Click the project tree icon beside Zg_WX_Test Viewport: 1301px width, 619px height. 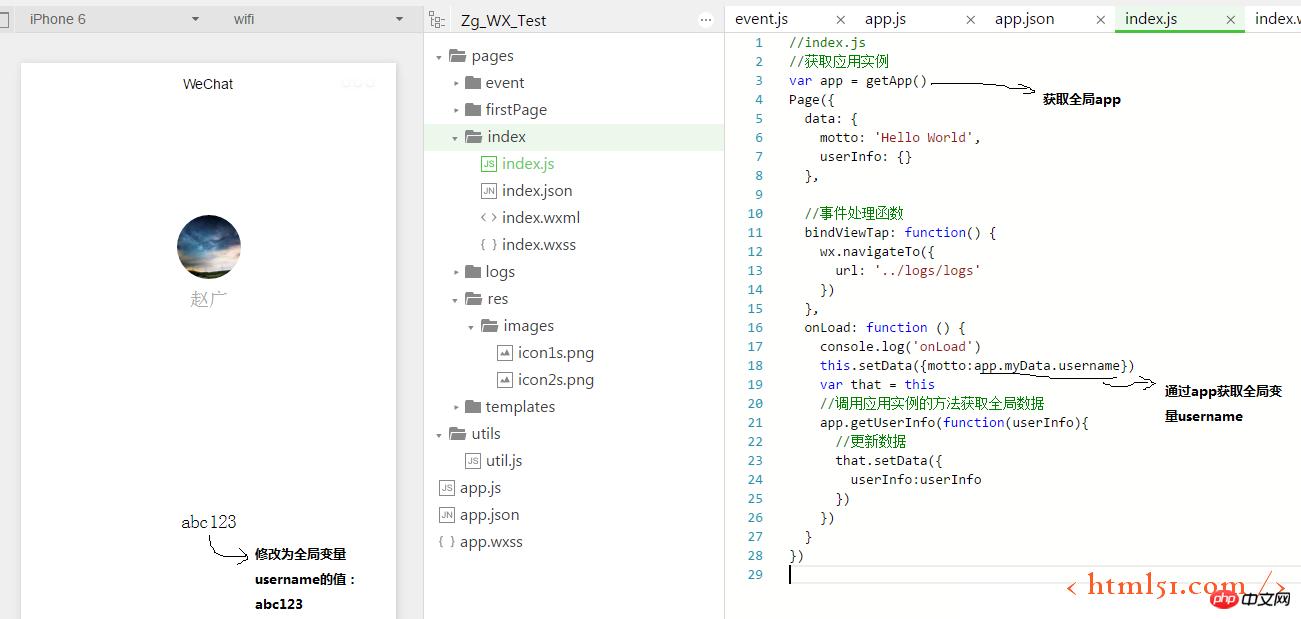[436, 20]
